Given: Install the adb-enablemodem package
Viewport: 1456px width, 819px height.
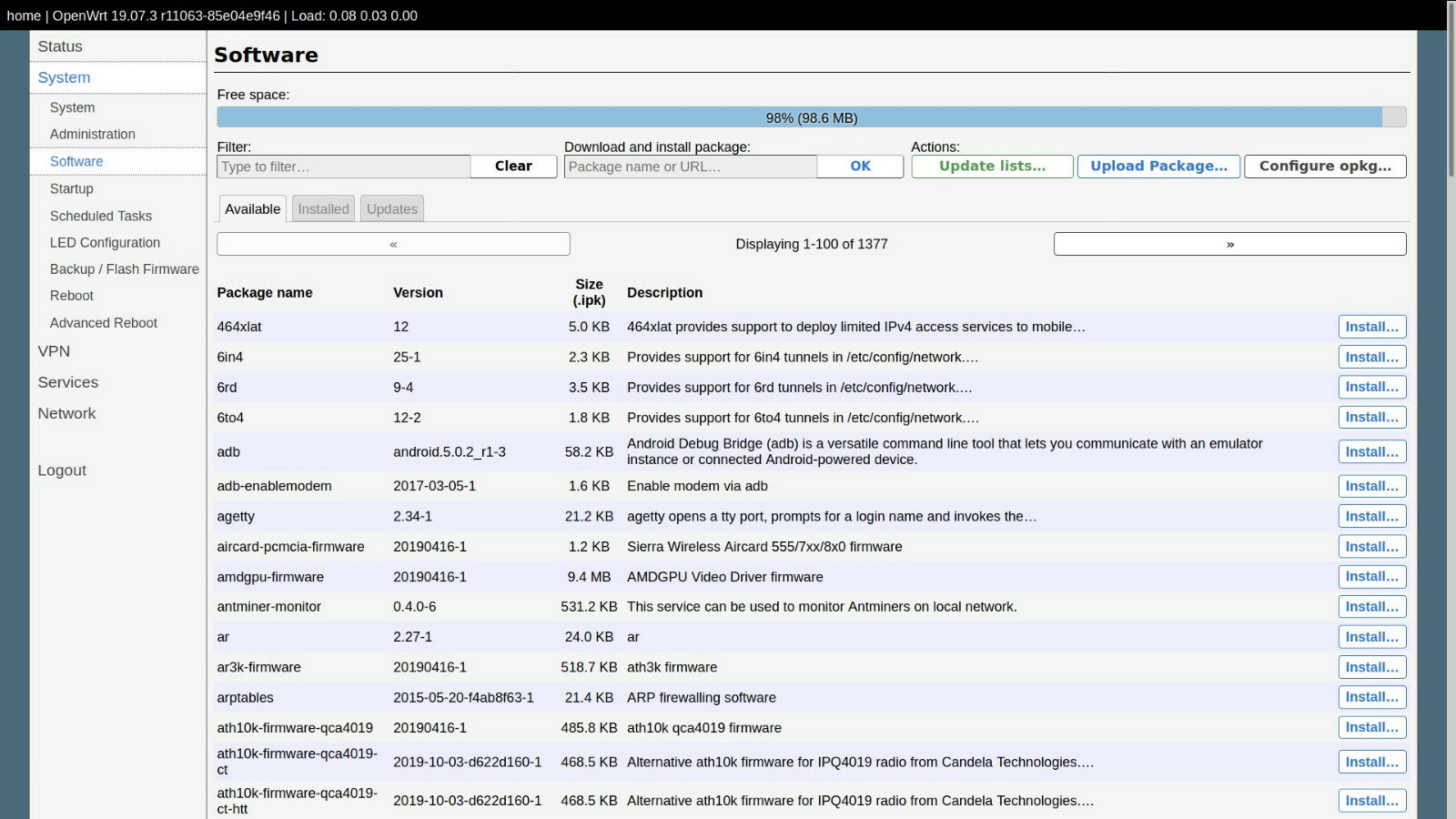Looking at the screenshot, I should [x=1372, y=486].
